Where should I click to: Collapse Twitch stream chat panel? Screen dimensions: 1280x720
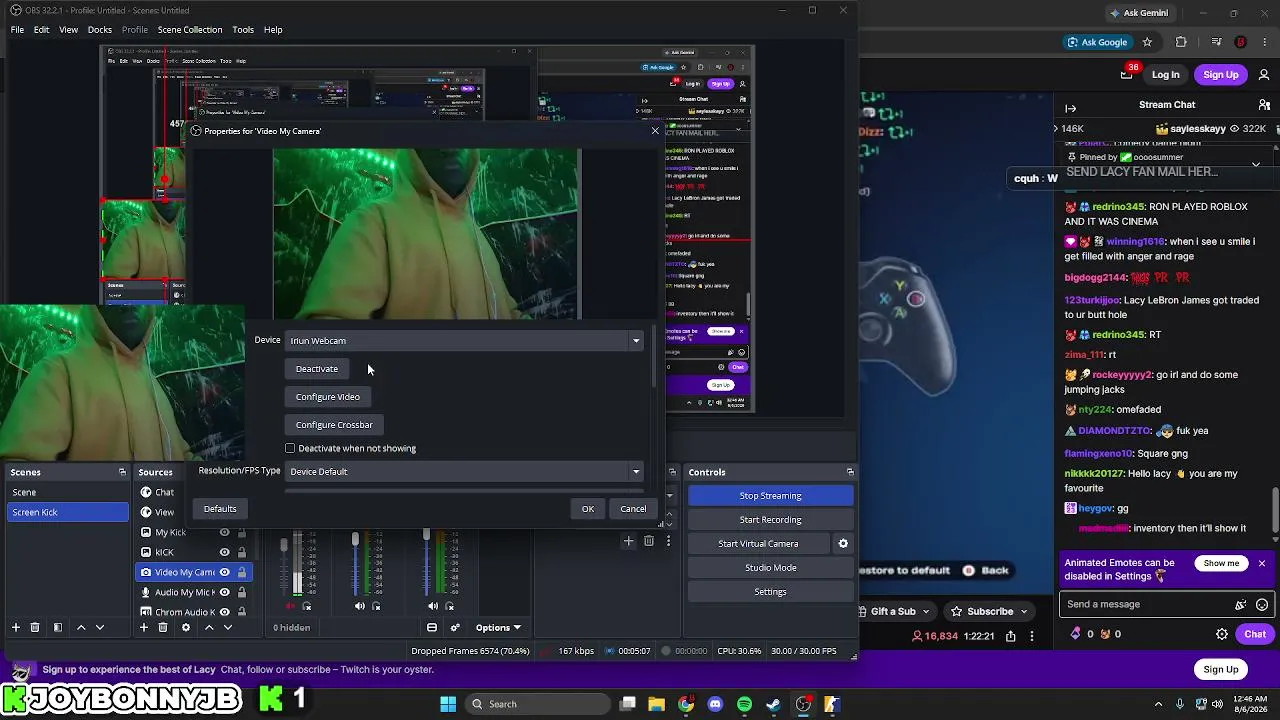point(1071,108)
